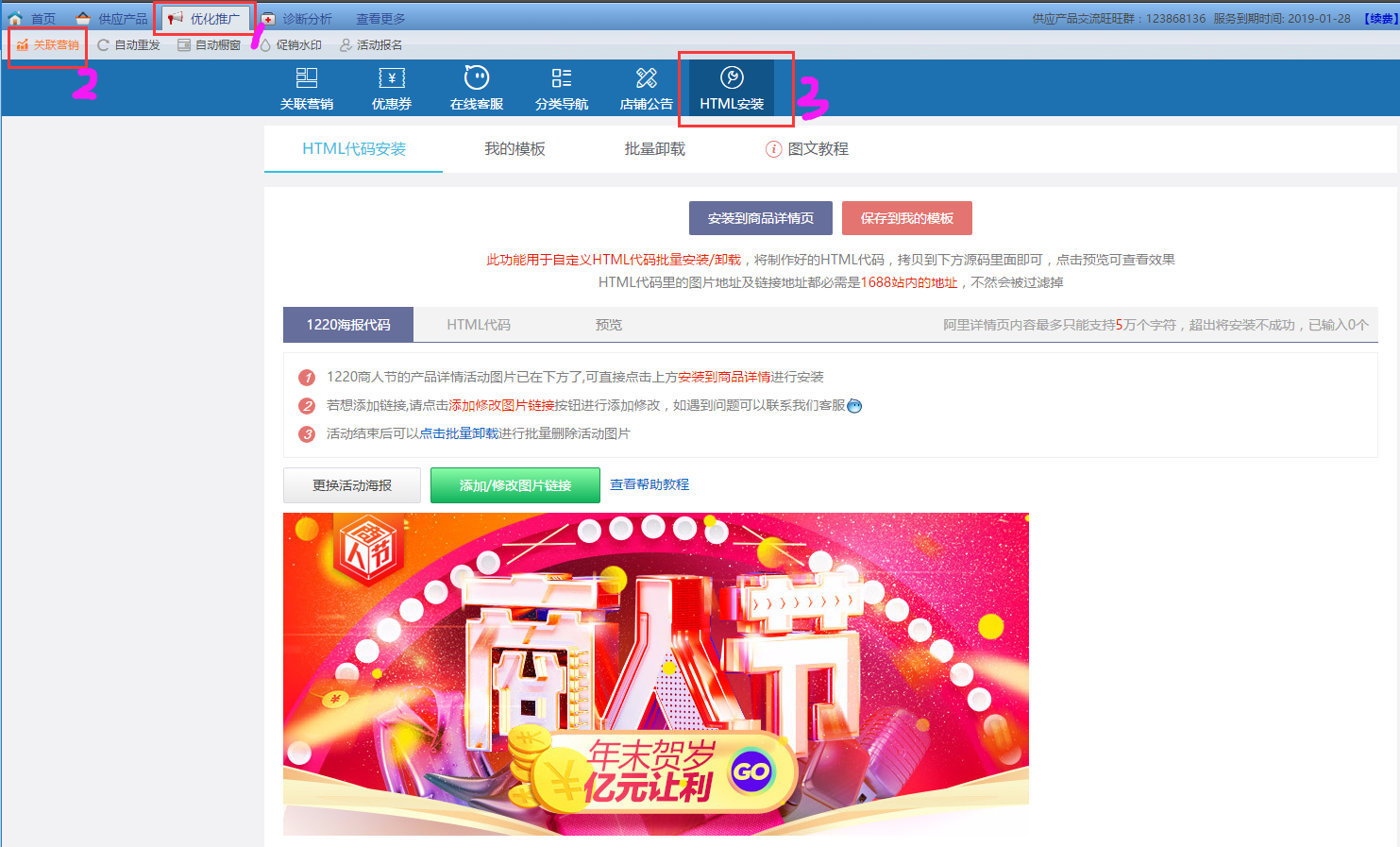The height and width of the screenshot is (847, 1400).
Task: Open 自动重发 in the toolbar
Action: click(128, 44)
